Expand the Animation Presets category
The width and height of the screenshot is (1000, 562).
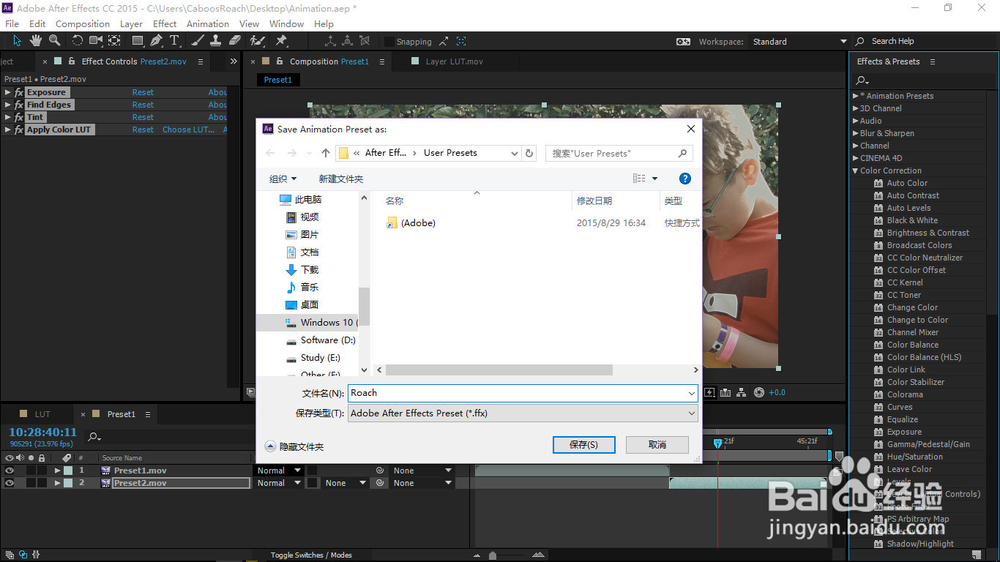pos(855,96)
